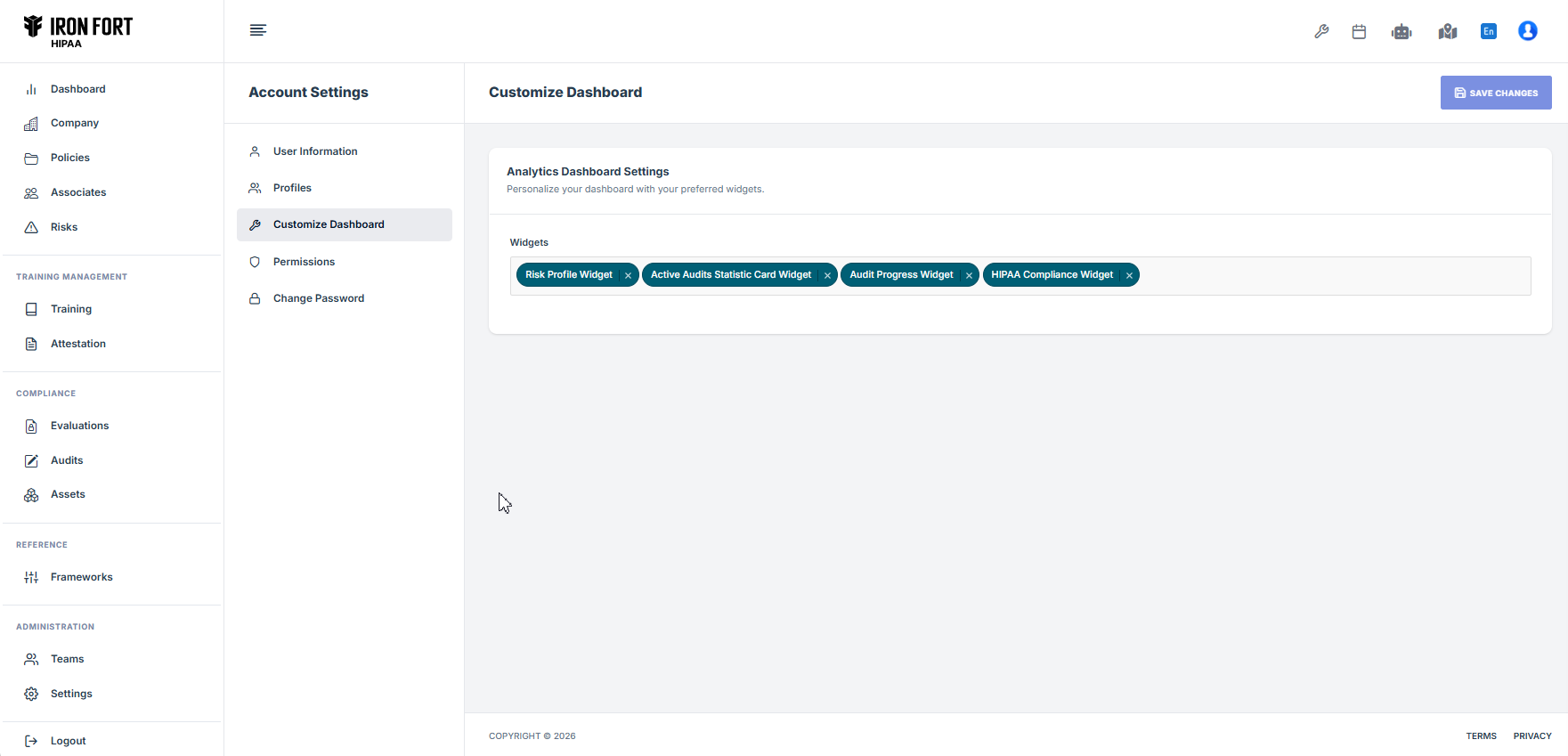Open the Permissions settings section
The image size is (1568, 756).
click(x=304, y=262)
